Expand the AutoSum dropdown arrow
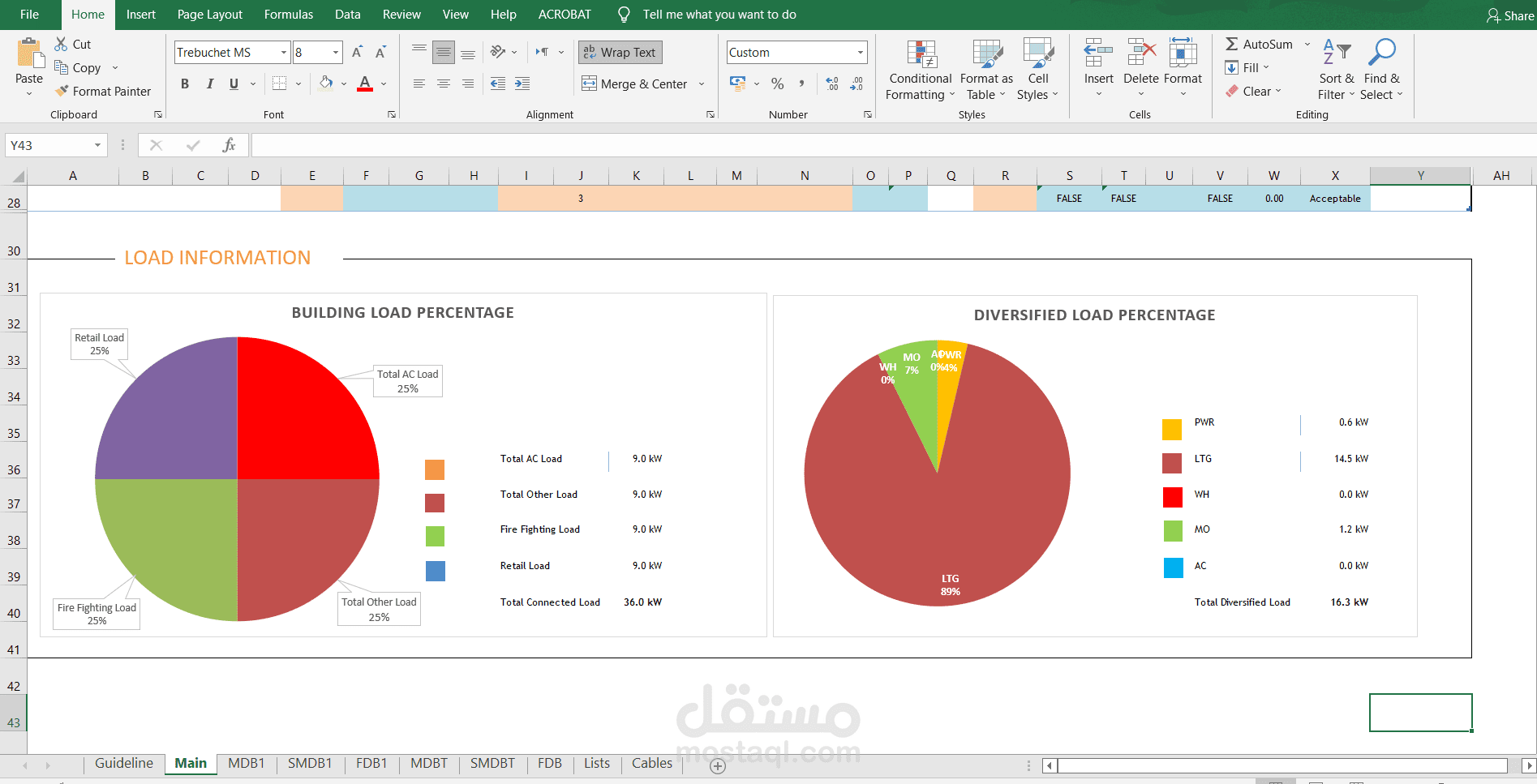This screenshot has height=784, width=1537. click(x=1307, y=45)
